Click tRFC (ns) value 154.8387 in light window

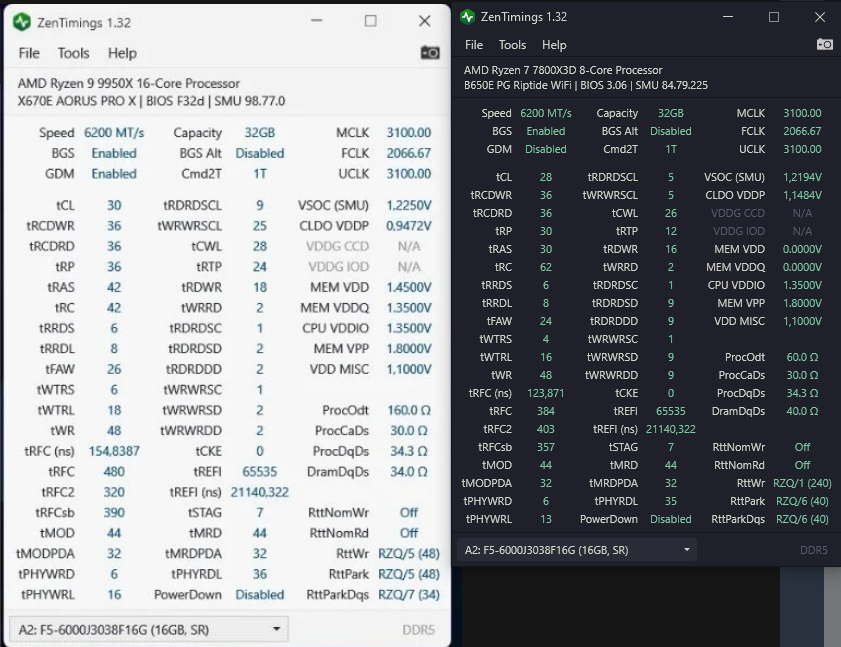(x=114, y=451)
